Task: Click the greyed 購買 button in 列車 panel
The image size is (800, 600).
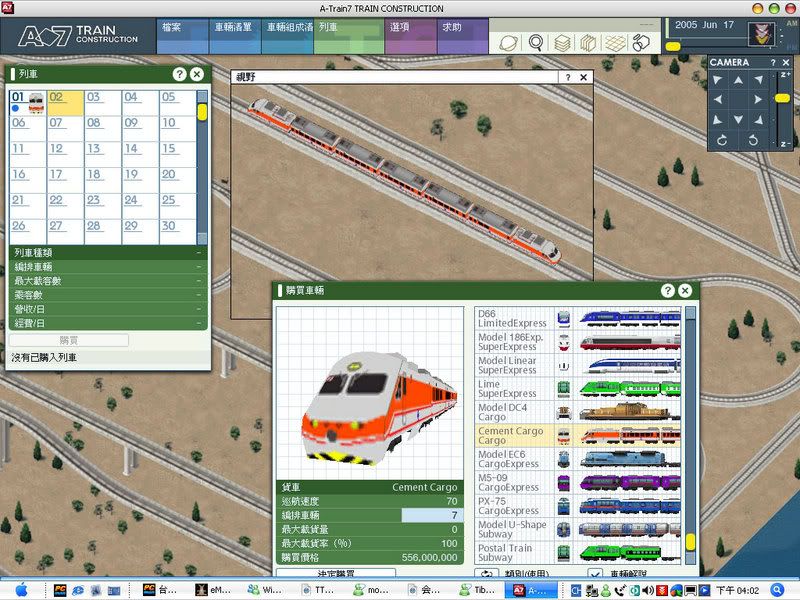Action: (x=69, y=340)
